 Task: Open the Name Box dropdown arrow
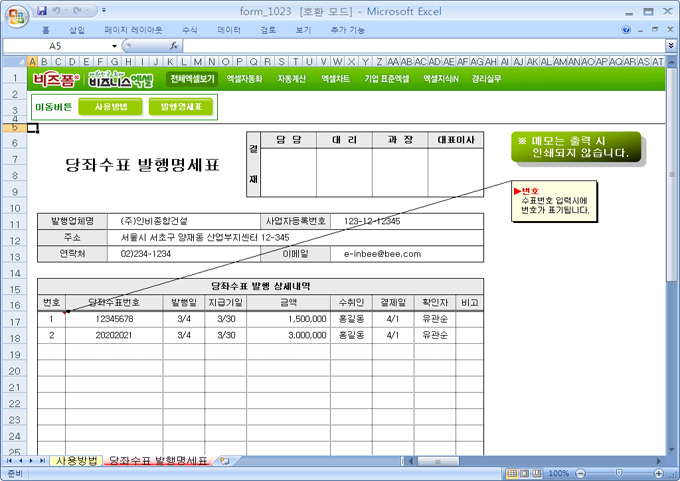pos(115,46)
